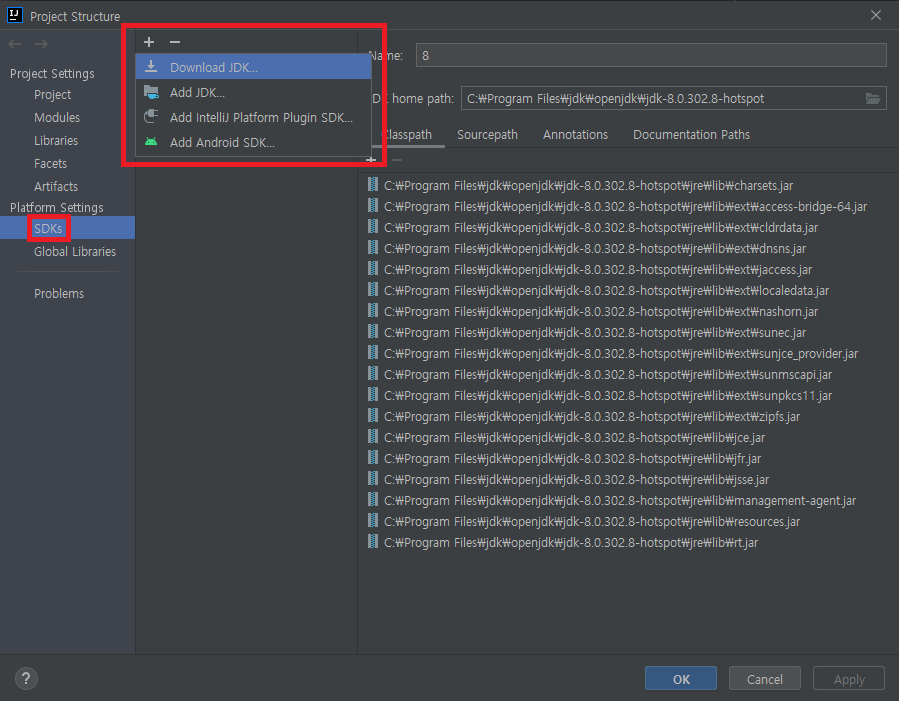
Task: Close the Project Structure dialog
Action: pos(875,15)
